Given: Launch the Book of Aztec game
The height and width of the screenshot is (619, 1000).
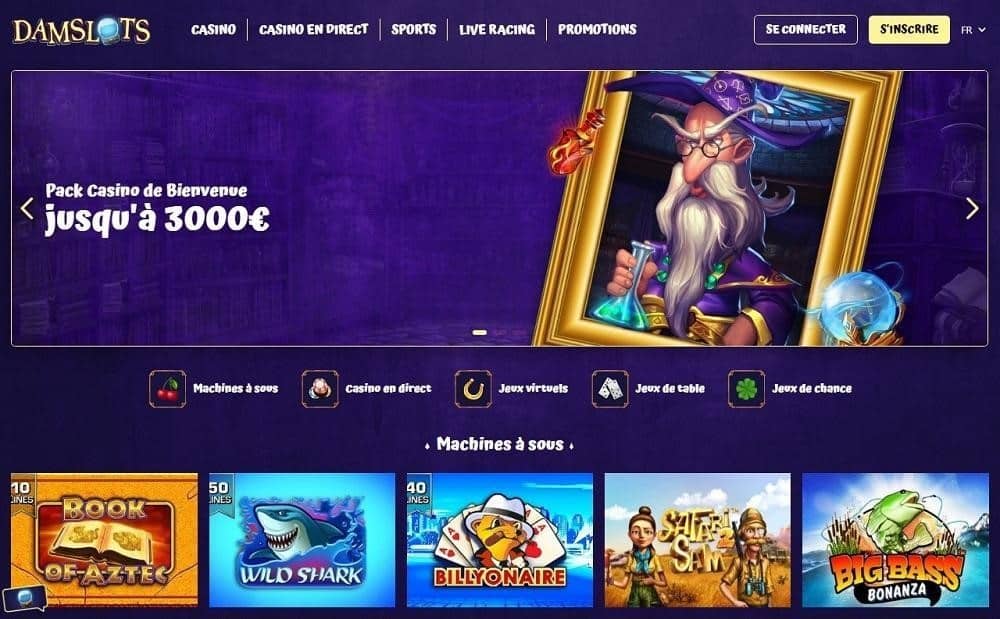Looking at the screenshot, I should tap(105, 540).
